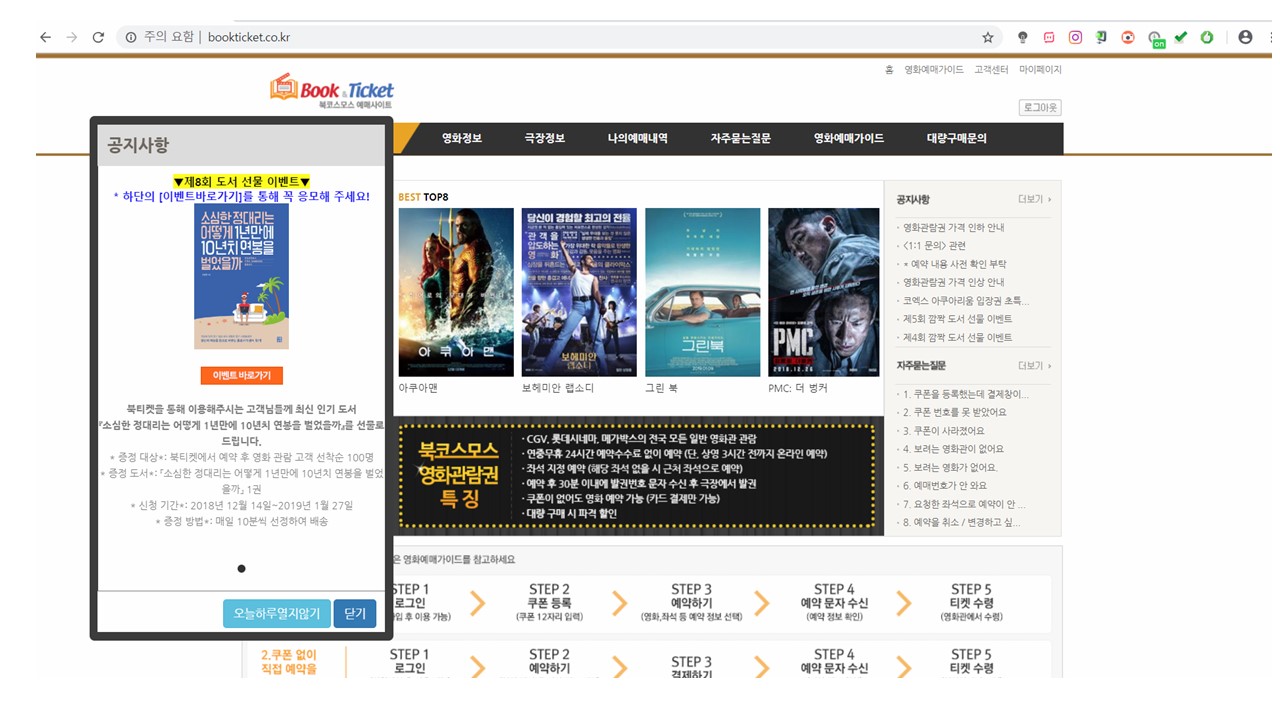The width and height of the screenshot is (1280, 720).
Task: Open the Chrome profile avatar
Action: point(1245,37)
